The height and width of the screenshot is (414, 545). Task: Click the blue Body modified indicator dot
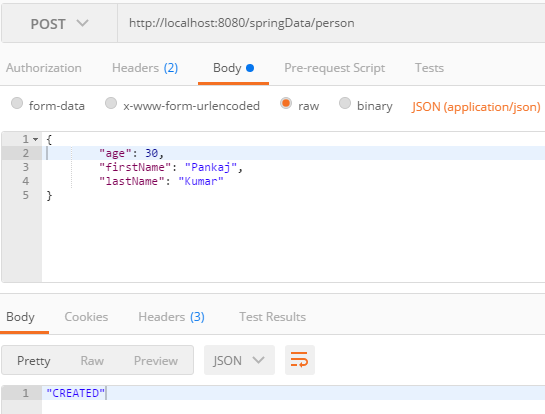click(x=250, y=68)
